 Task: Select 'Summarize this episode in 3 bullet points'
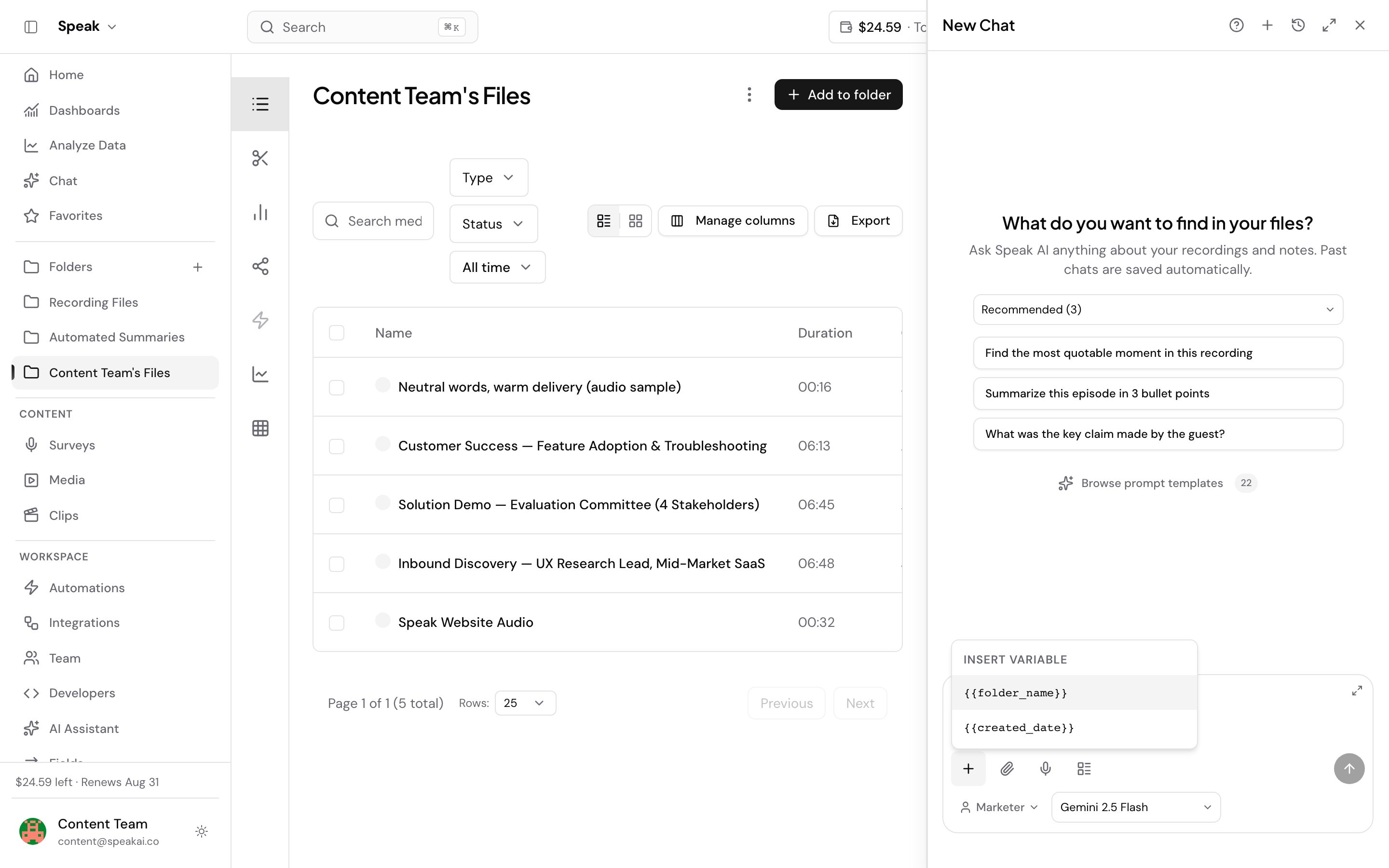tap(1157, 394)
